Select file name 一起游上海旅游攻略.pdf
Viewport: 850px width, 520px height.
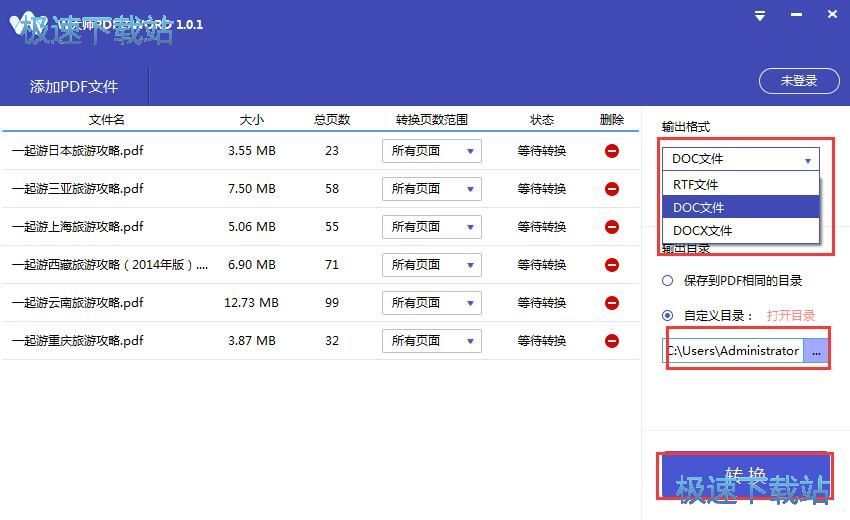[x=78, y=227]
